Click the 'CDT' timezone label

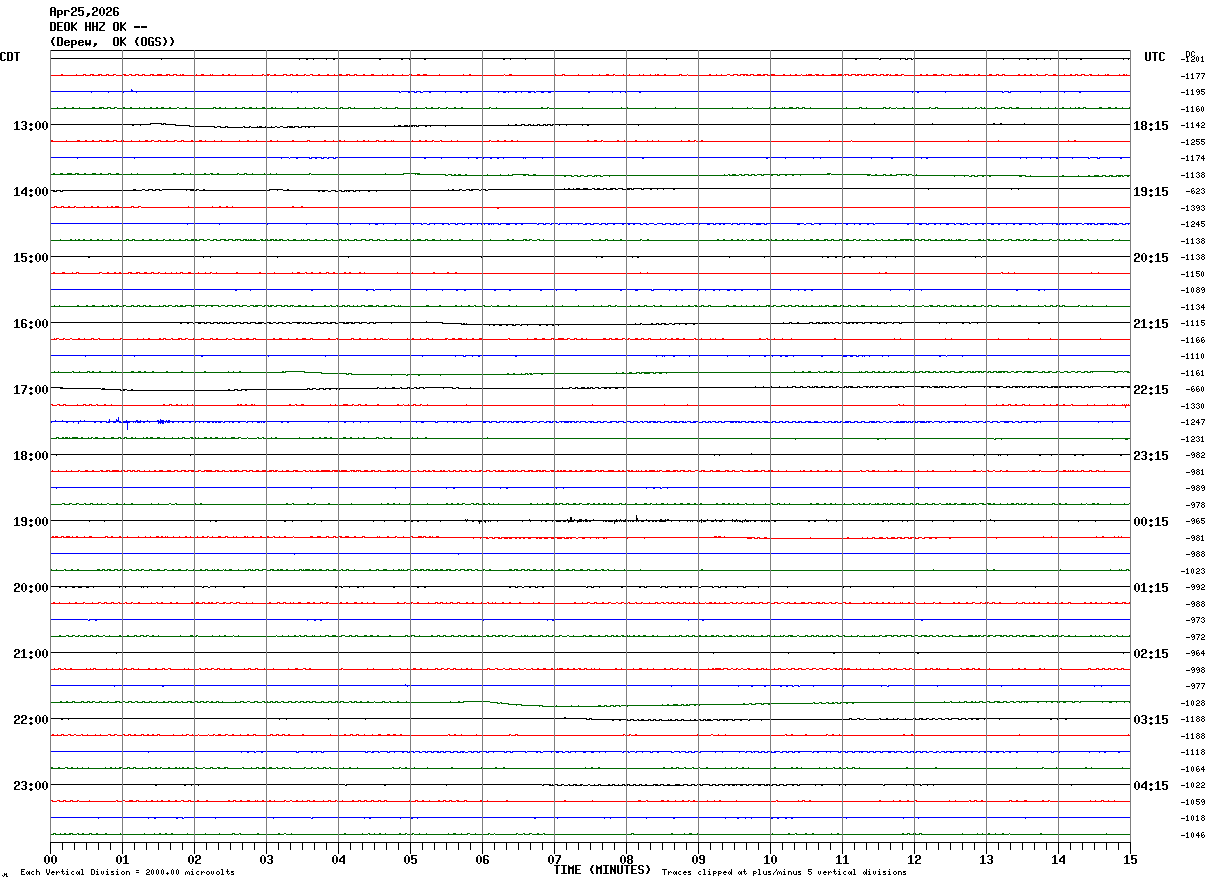pos(10,57)
